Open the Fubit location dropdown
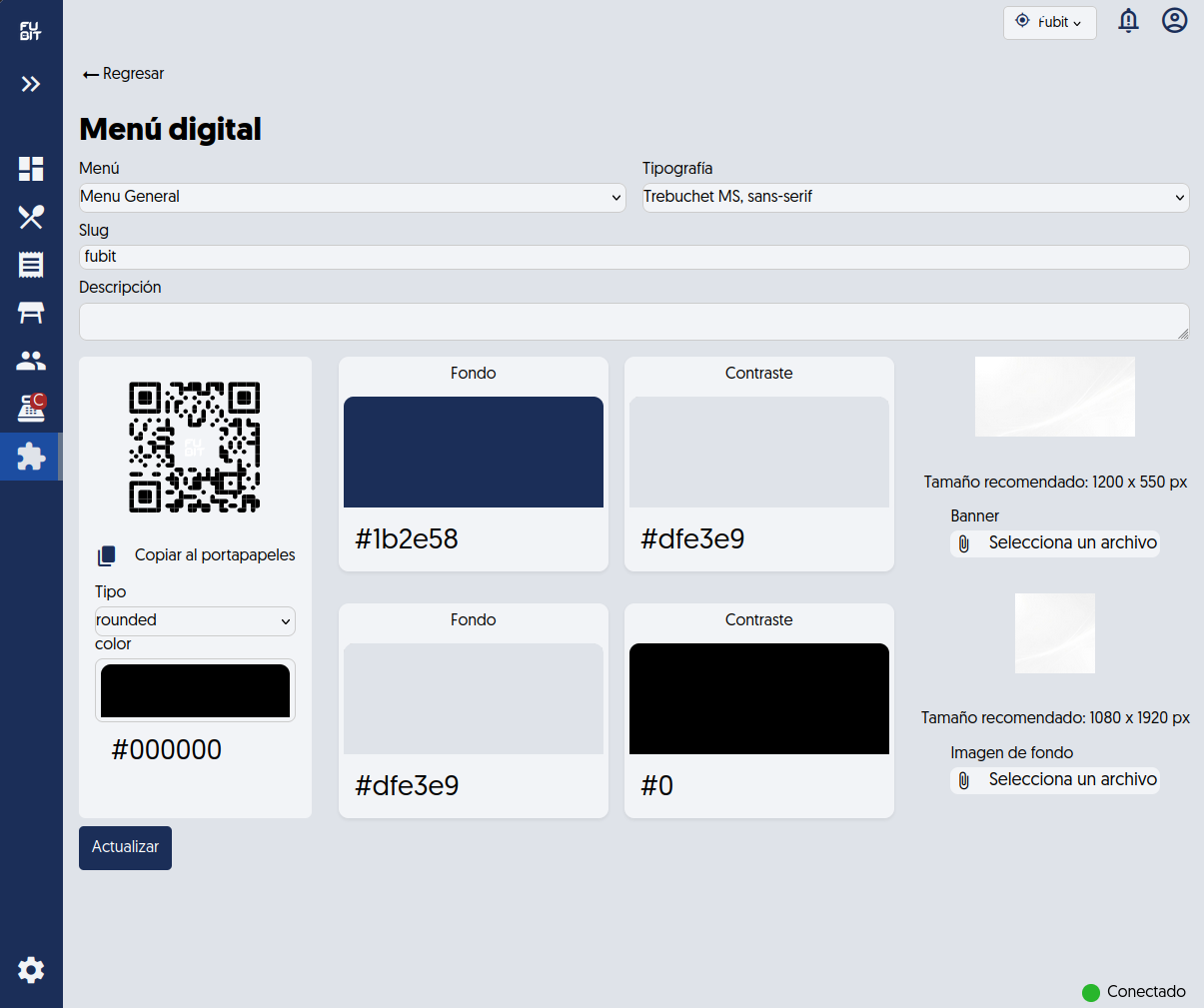Screen dimensions: 1204x1008 click(1050, 22)
